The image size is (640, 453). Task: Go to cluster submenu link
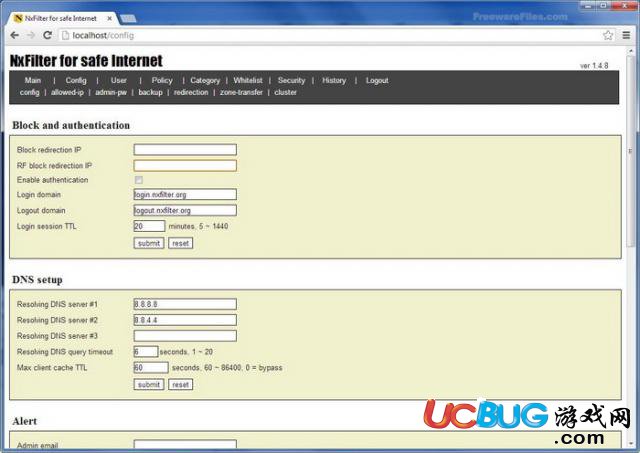285,92
